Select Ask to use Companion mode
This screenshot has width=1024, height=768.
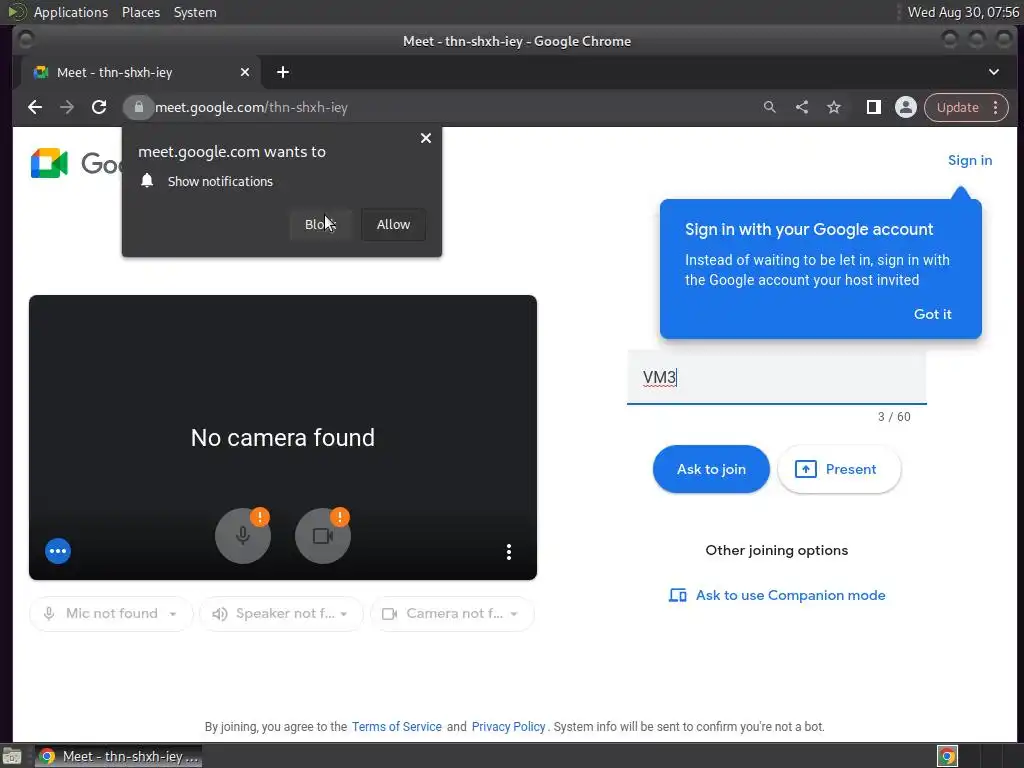pos(777,595)
